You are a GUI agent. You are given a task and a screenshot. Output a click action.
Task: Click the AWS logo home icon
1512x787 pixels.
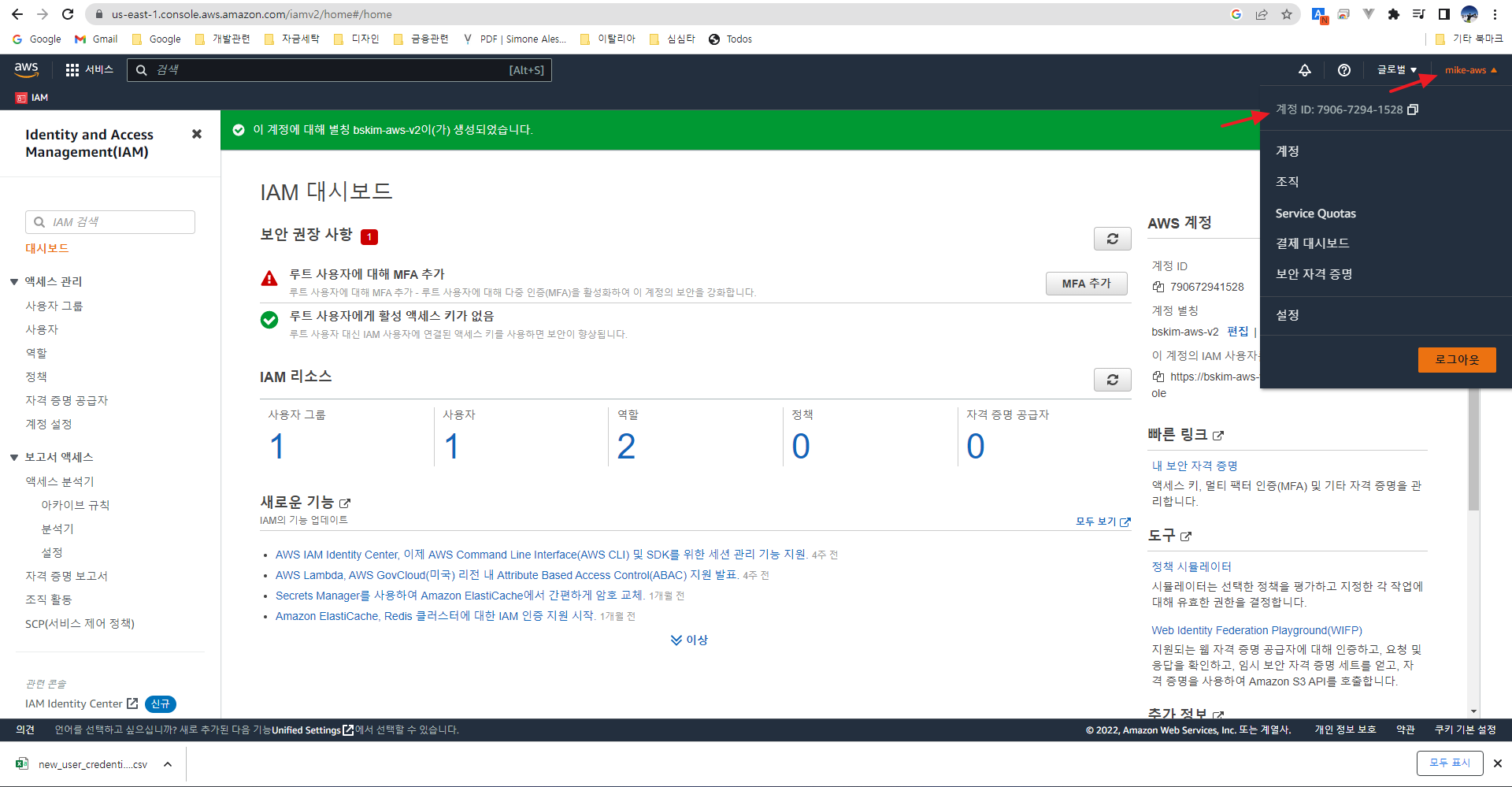[x=27, y=69]
